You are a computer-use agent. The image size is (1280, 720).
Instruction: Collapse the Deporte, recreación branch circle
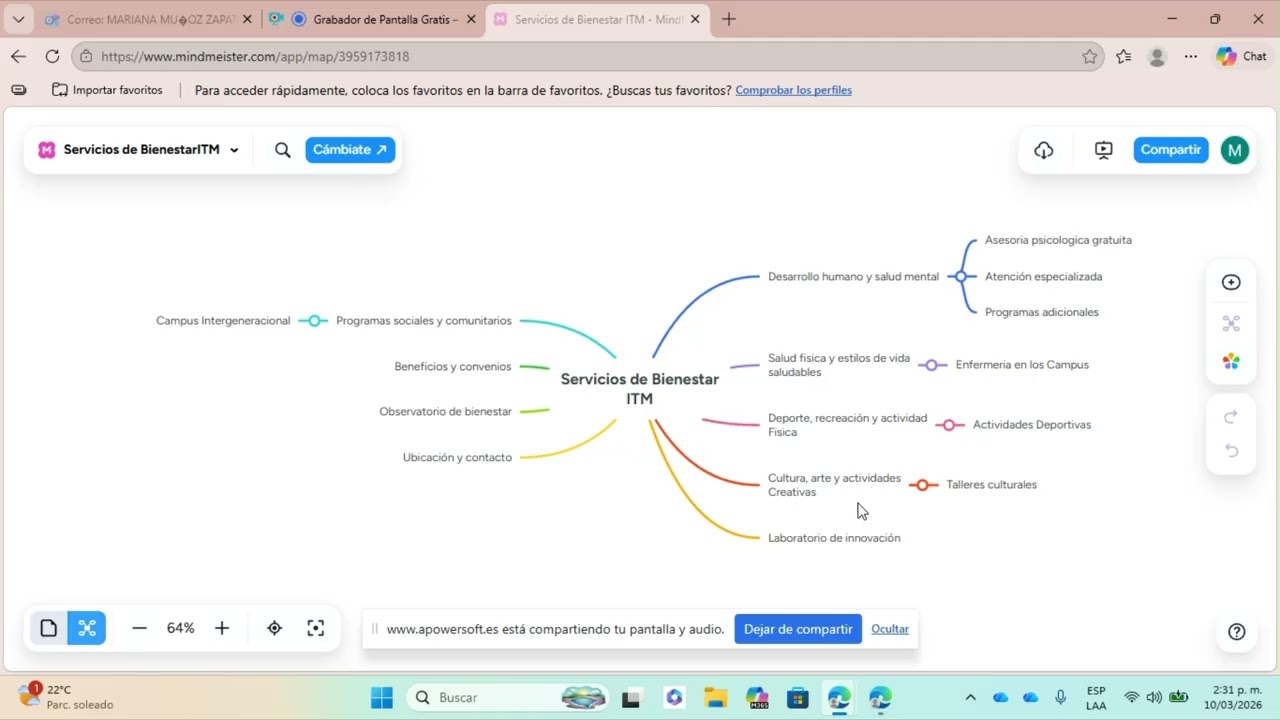949,425
